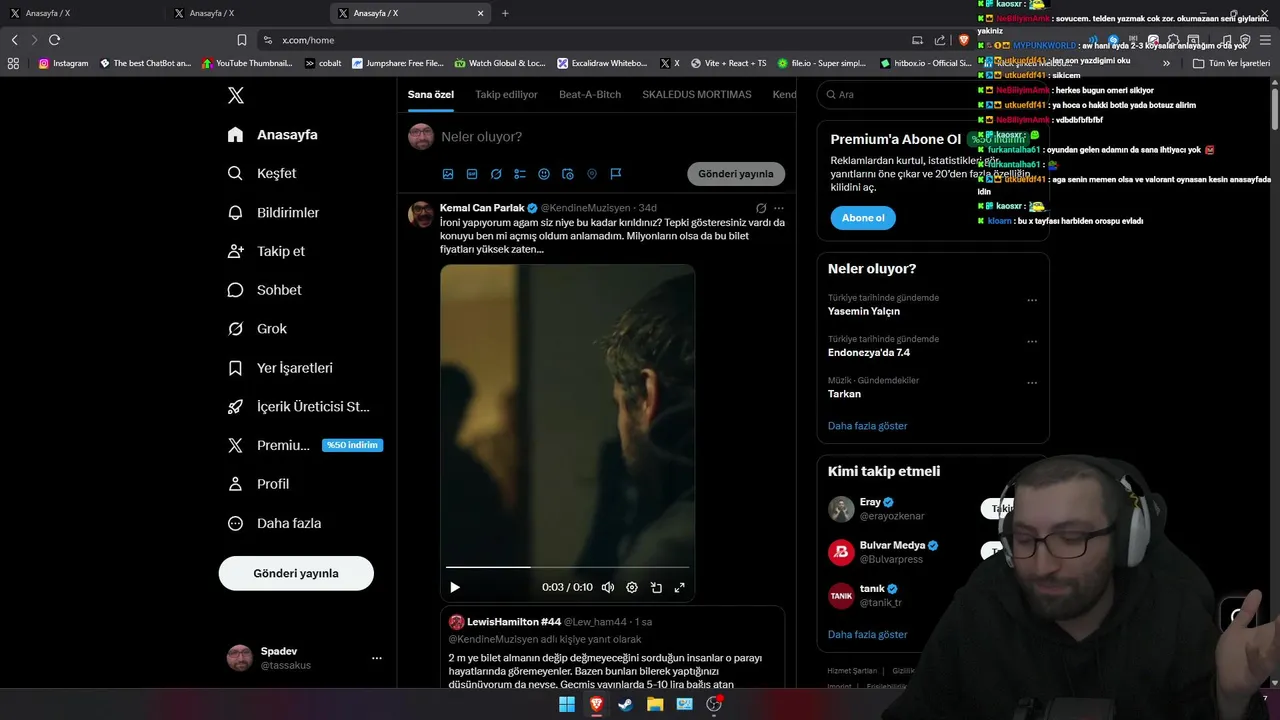This screenshot has height=720, width=1280.
Task: Open a new browser tab
Action: [x=505, y=13]
